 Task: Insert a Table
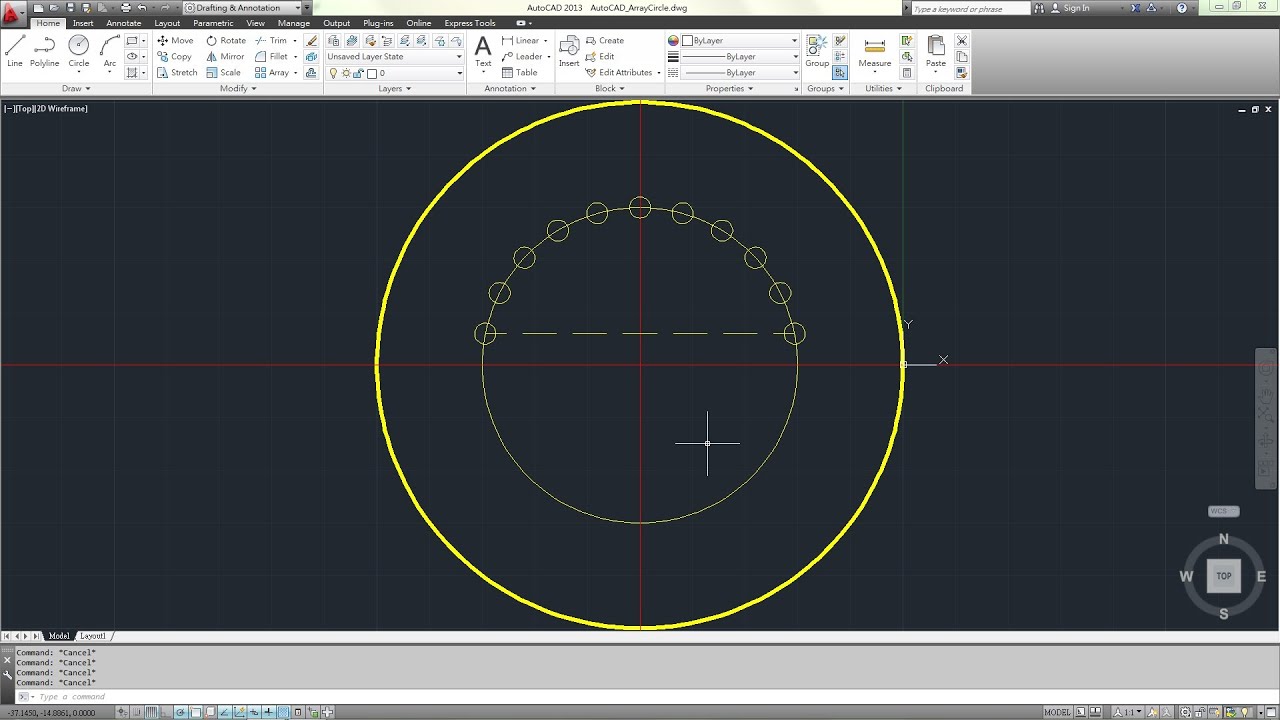pos(519,73)
